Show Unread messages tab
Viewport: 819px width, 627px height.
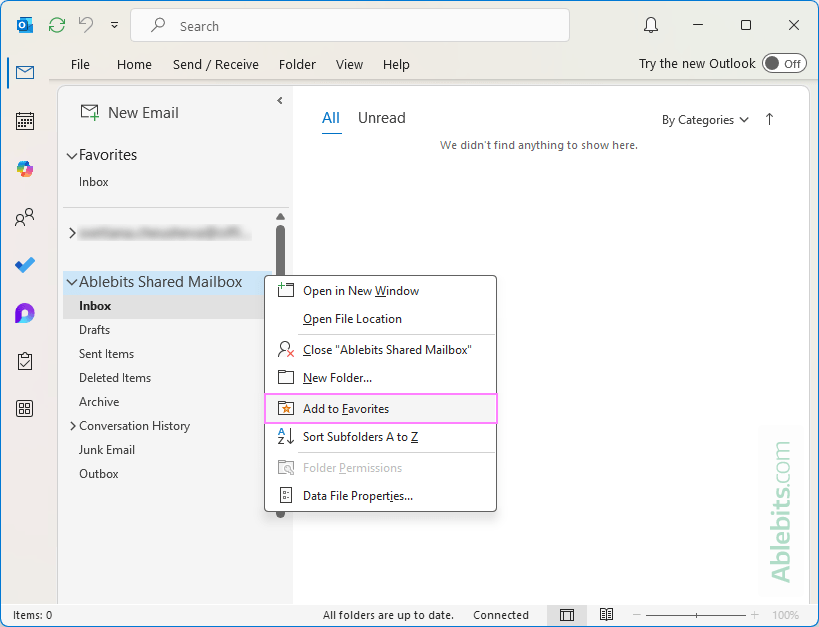coord(381,118)
